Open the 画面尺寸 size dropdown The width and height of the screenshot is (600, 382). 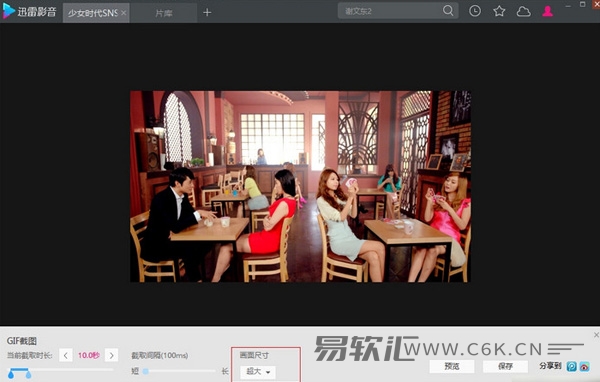(258, 372)
